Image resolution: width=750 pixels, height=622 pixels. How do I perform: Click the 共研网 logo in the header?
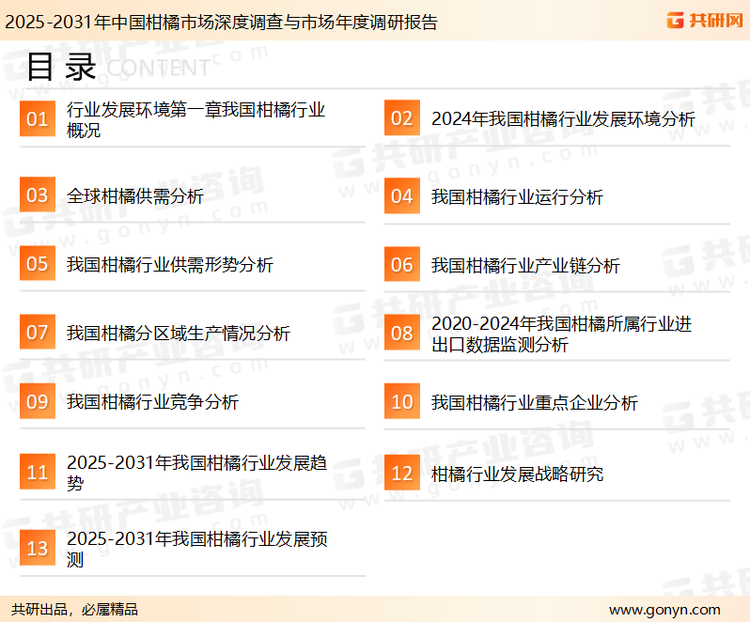pos(705,20)
